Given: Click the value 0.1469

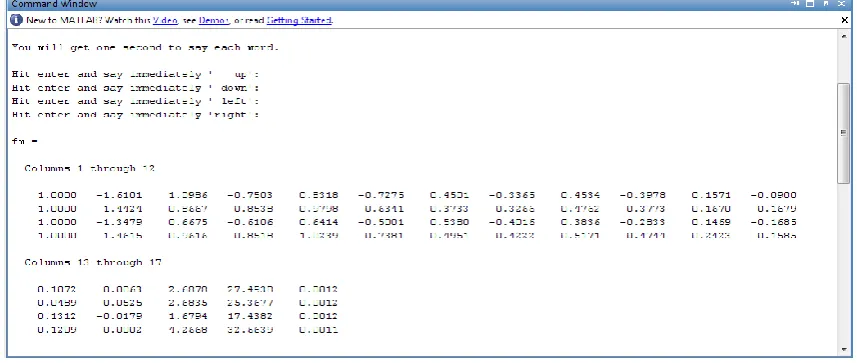Looking at the screenshot, I should [711, 222].
